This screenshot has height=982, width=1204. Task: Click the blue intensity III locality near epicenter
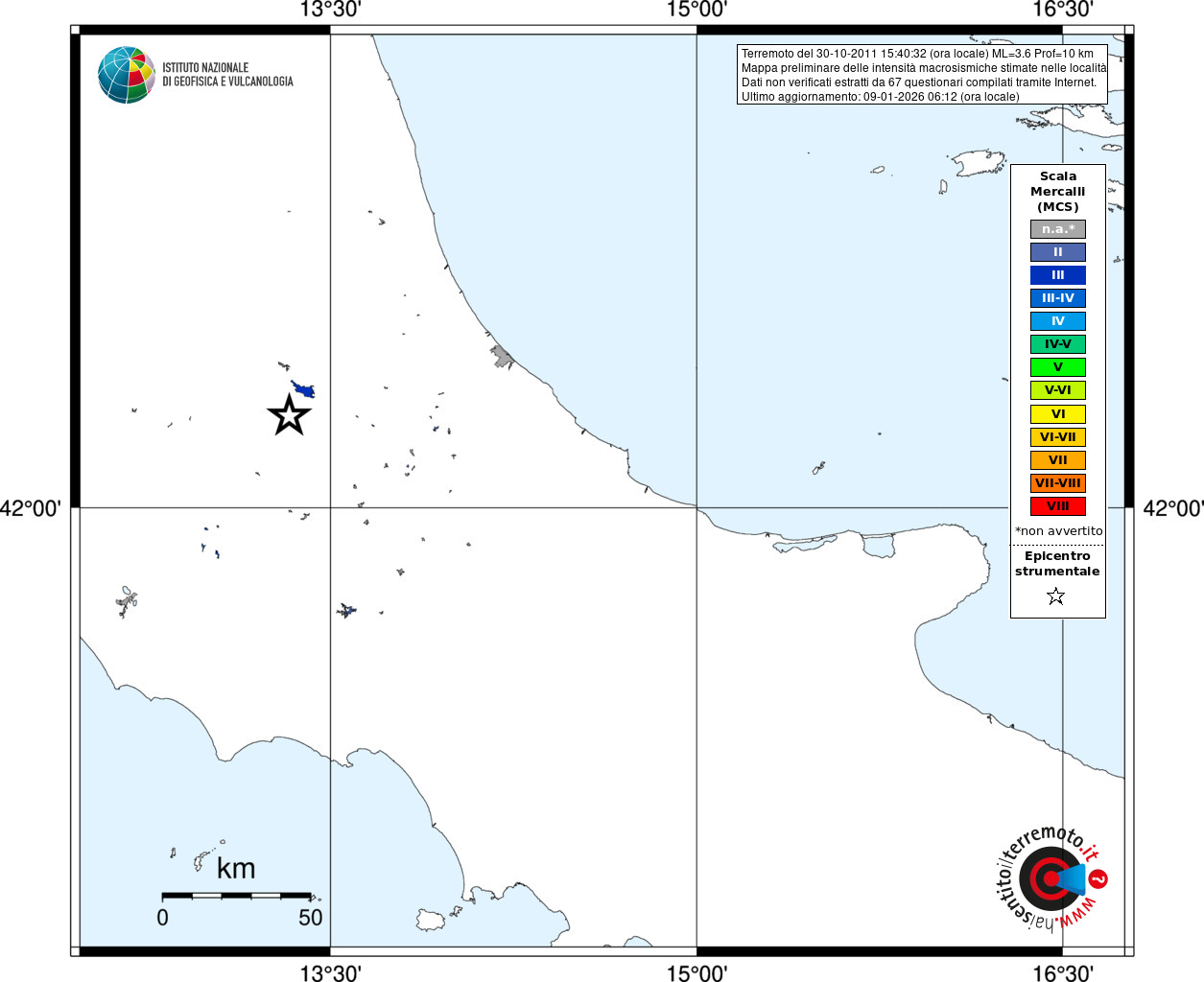click(x=304, y=389)
